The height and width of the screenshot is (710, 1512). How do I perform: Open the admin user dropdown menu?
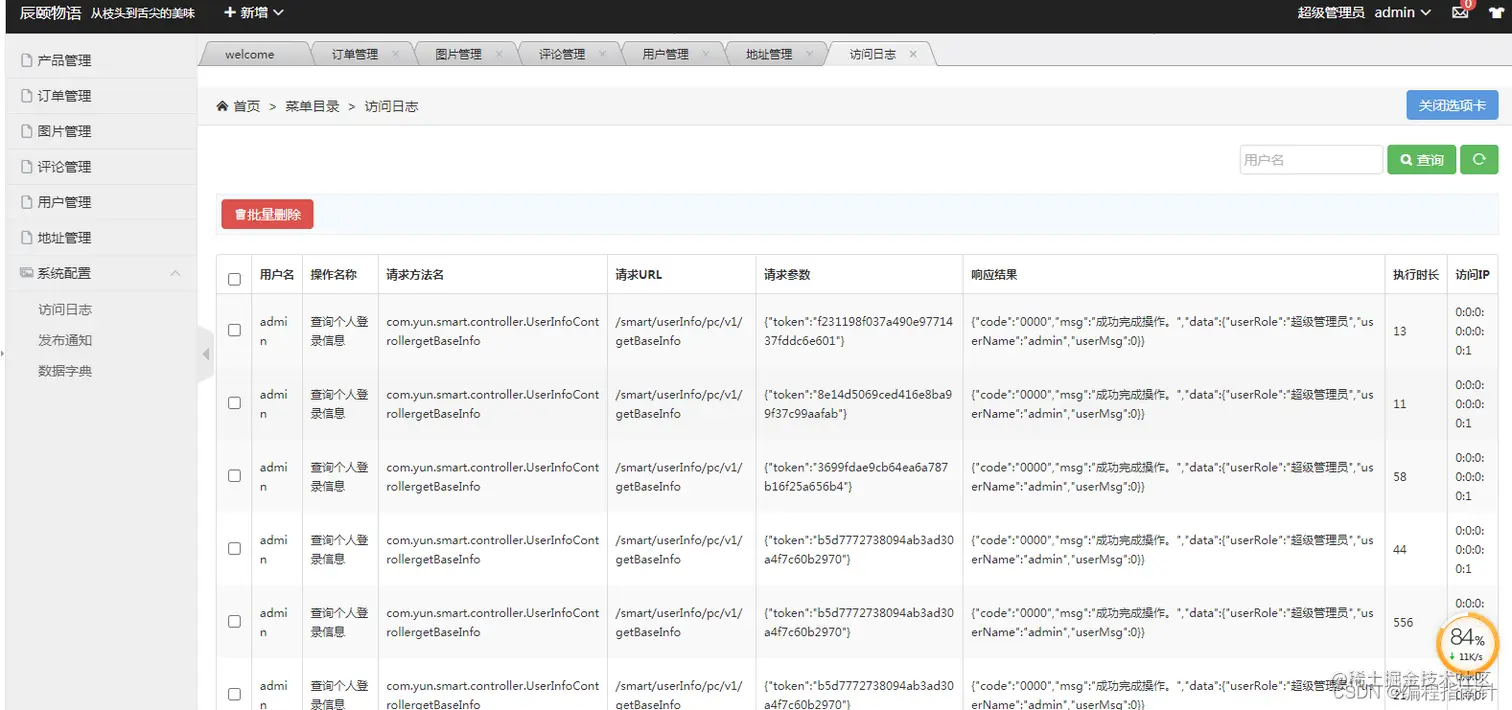tap(1403, 12)
